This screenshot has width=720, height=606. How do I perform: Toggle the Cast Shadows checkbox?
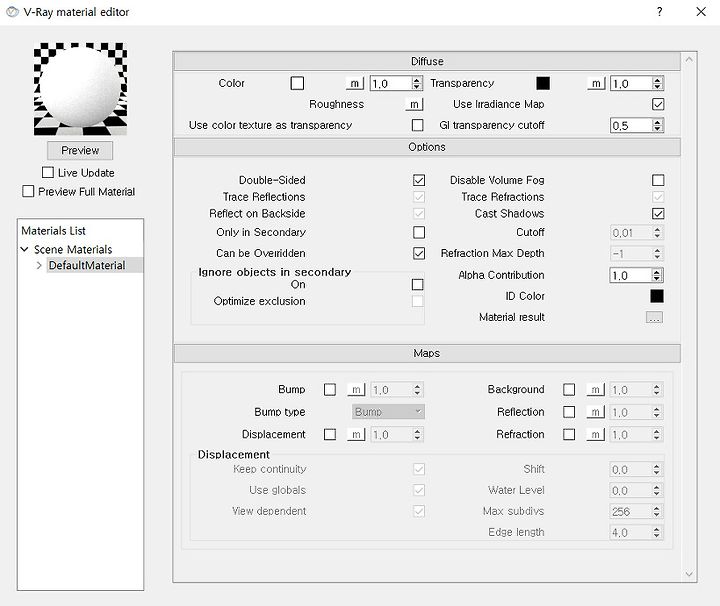(x=658, y=214)
